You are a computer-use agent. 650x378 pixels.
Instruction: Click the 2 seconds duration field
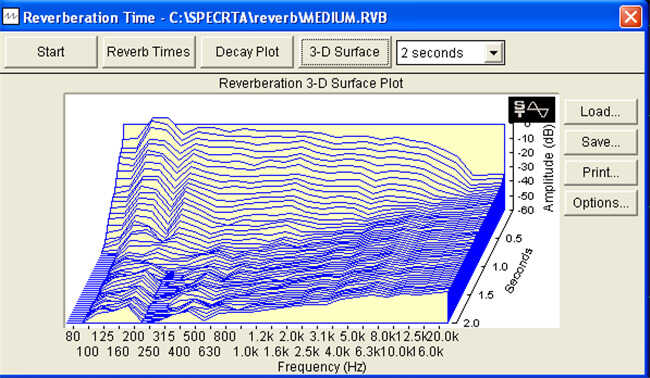point(450,53)
